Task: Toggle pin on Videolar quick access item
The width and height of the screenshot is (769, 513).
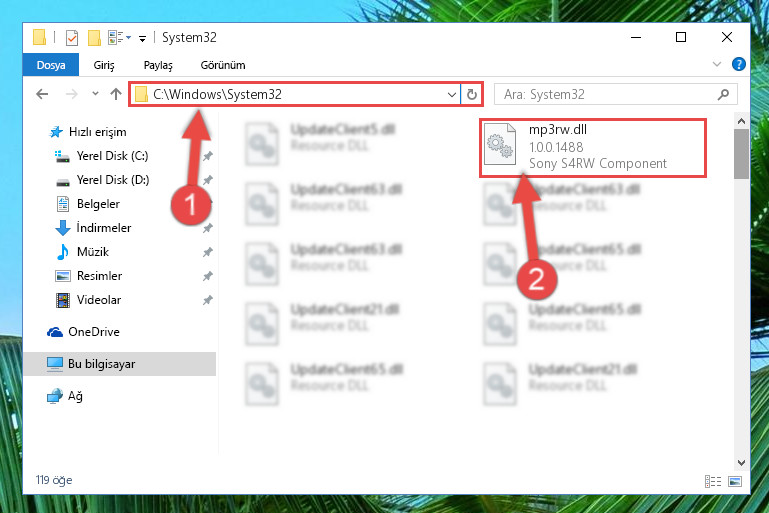Action: pos(208,300)
